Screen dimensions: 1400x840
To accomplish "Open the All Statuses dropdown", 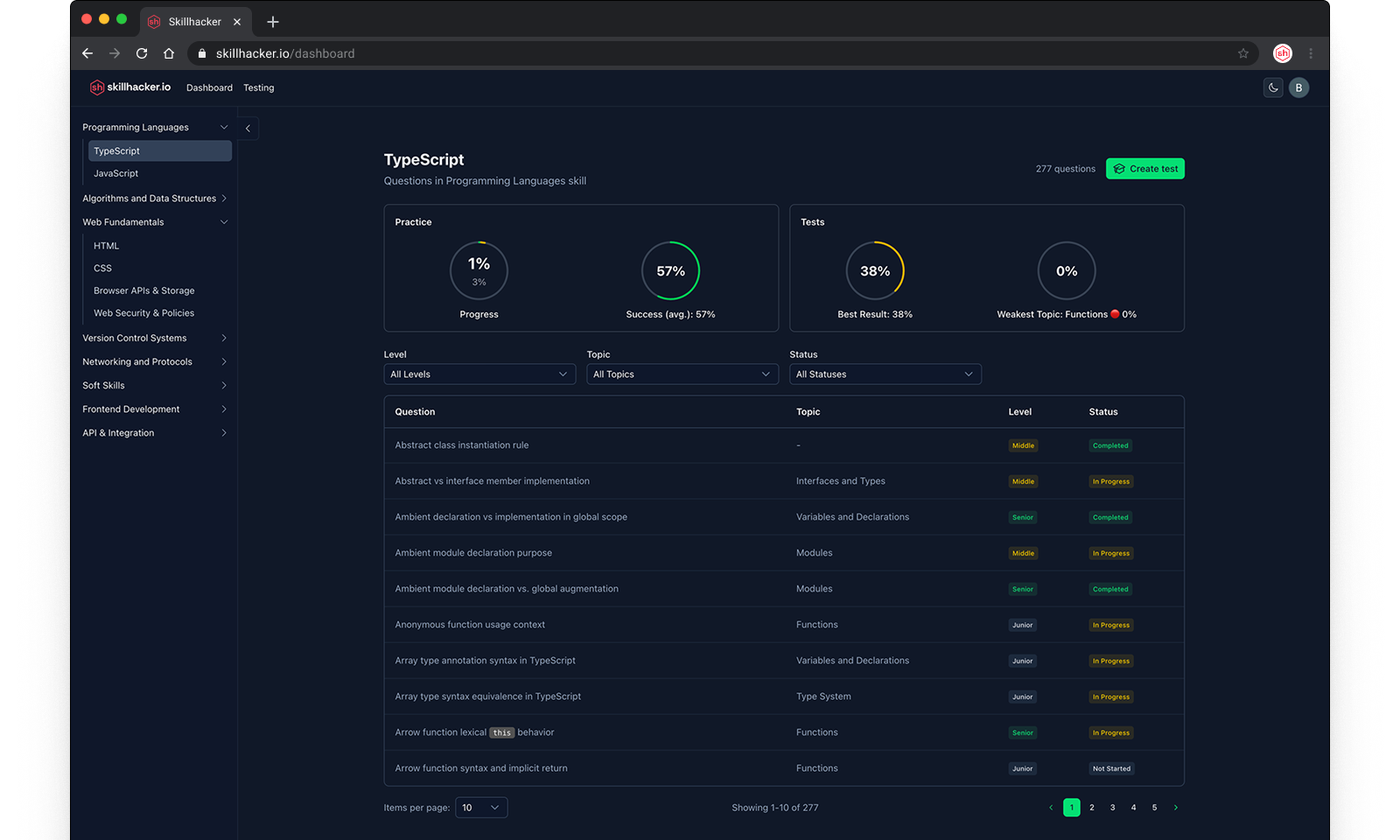I will click(x=885, y=374).
